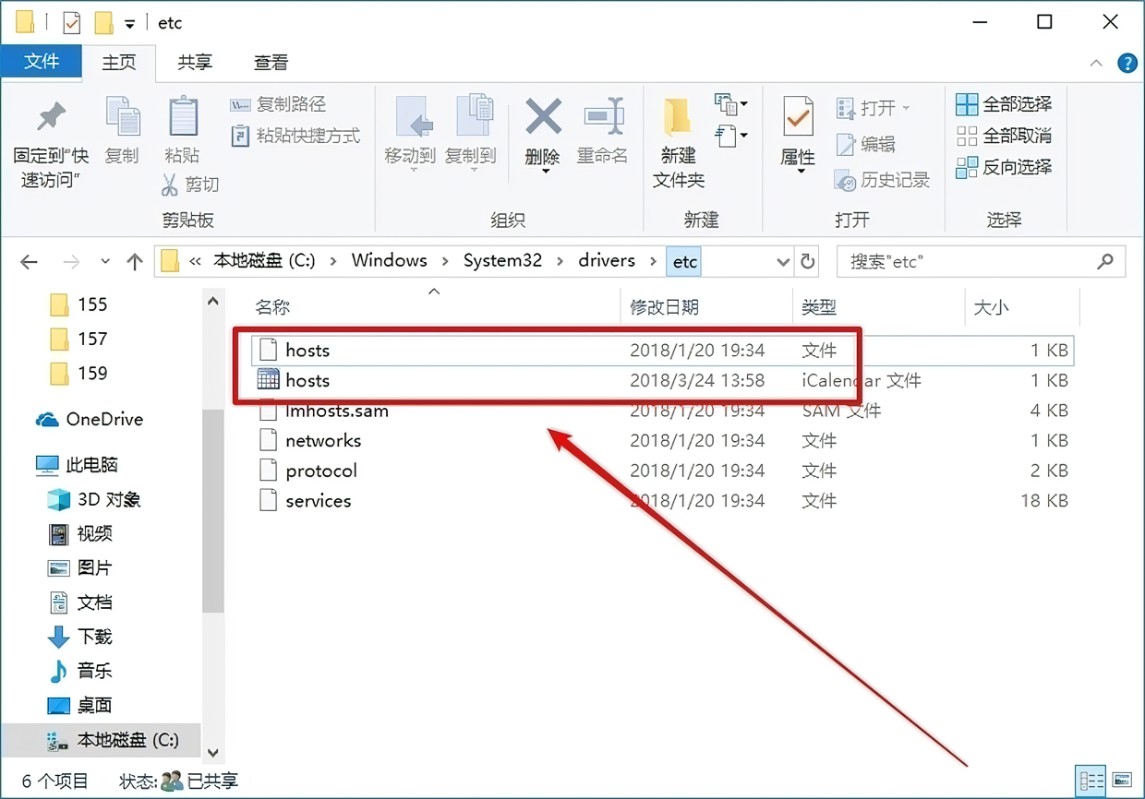
Task: Open the New item dropdown icon
Action: click(x=731, y=104)
